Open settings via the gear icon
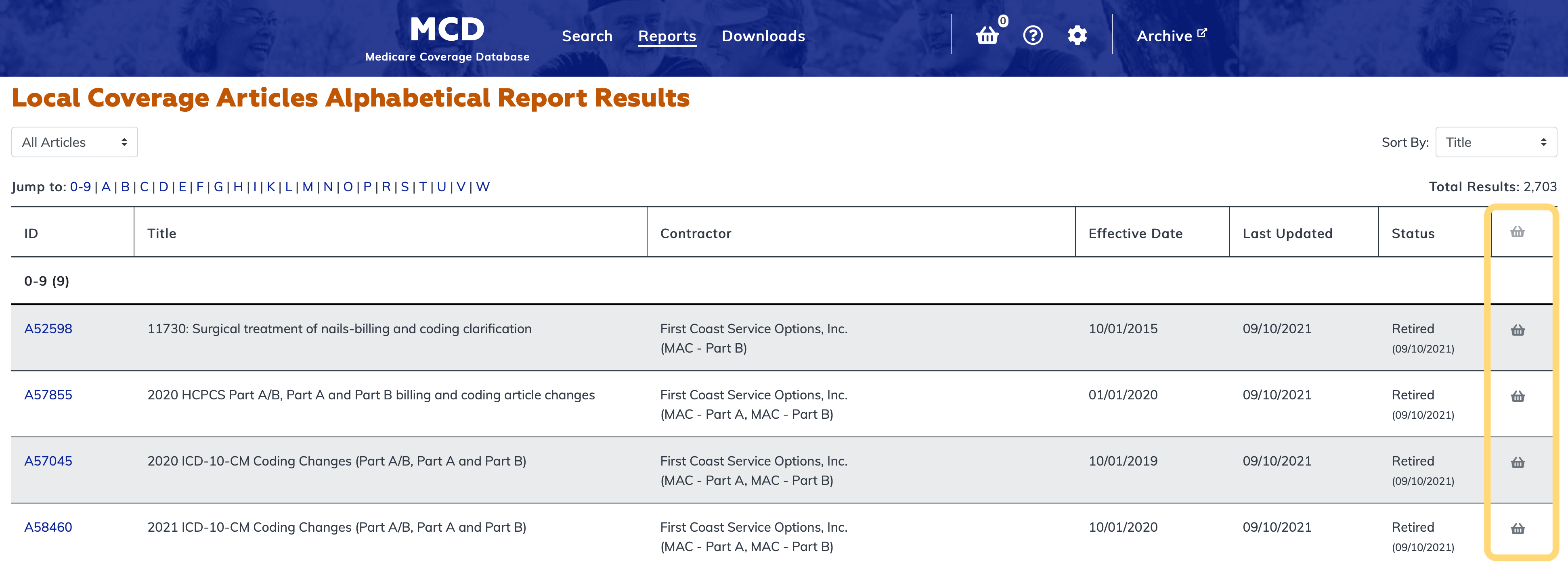Viewport: 1568px width, 568px height. [1077, 35]
